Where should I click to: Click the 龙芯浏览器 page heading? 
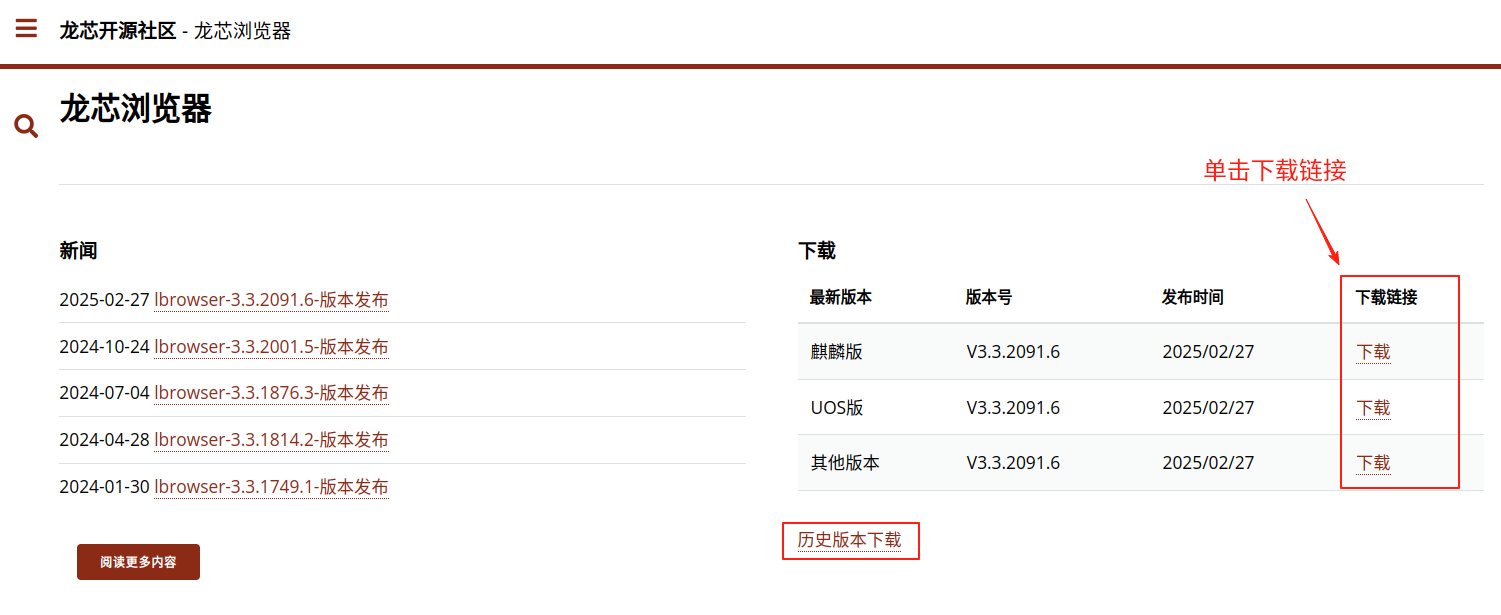[x=136, y=109]
